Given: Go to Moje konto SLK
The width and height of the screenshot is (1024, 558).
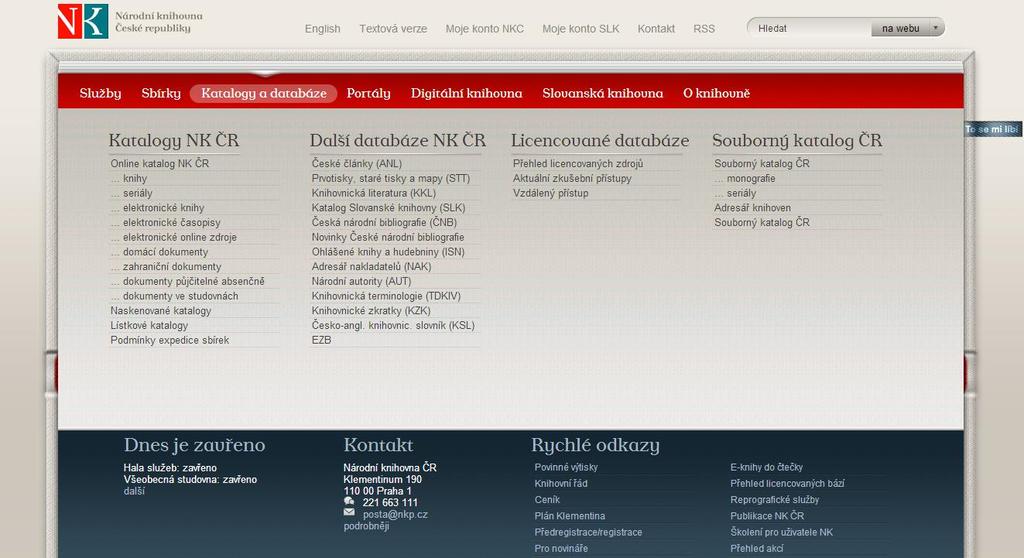Looking at the screenshot, I should [x=581, y=29].
